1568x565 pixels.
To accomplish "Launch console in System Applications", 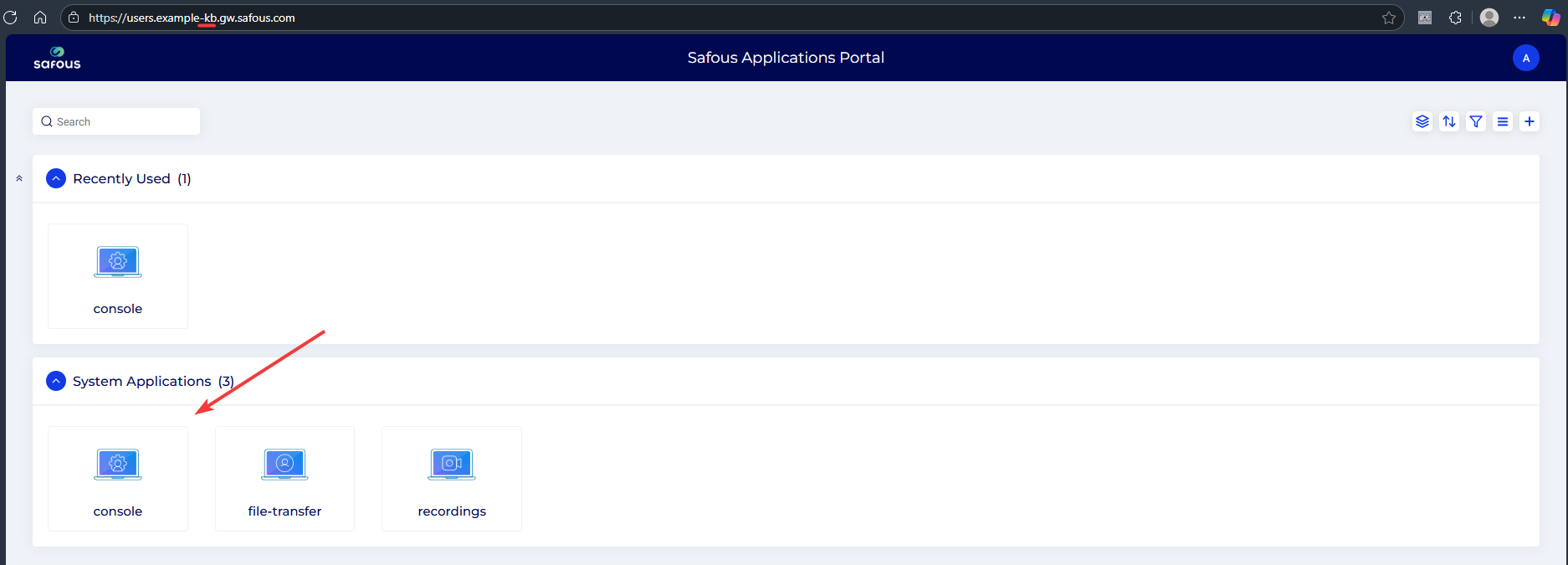I will click(x=118, y=479).
